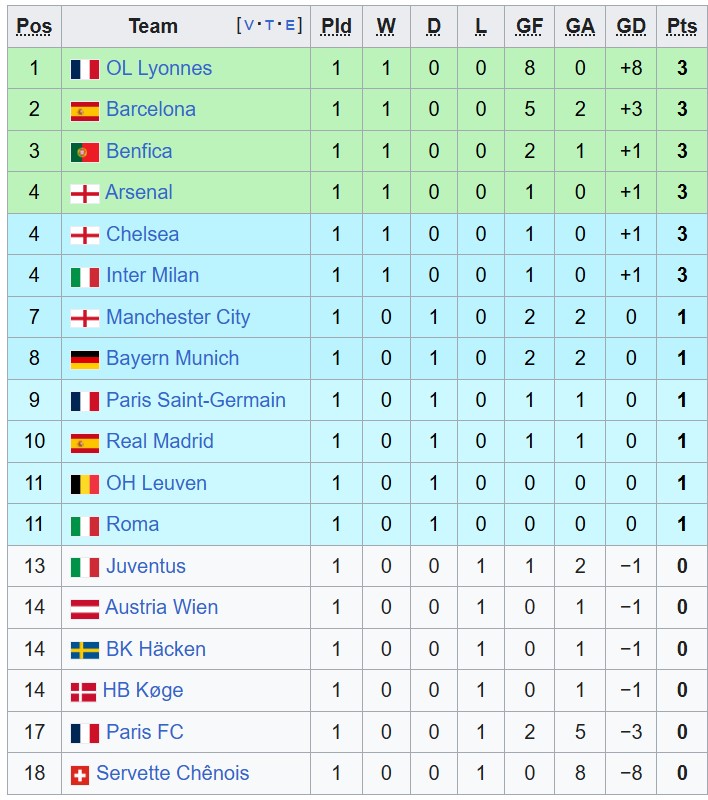Viewport: 708px width, 800px height.
Task: Open the T (talk) template link
Action: coord(269,25)
